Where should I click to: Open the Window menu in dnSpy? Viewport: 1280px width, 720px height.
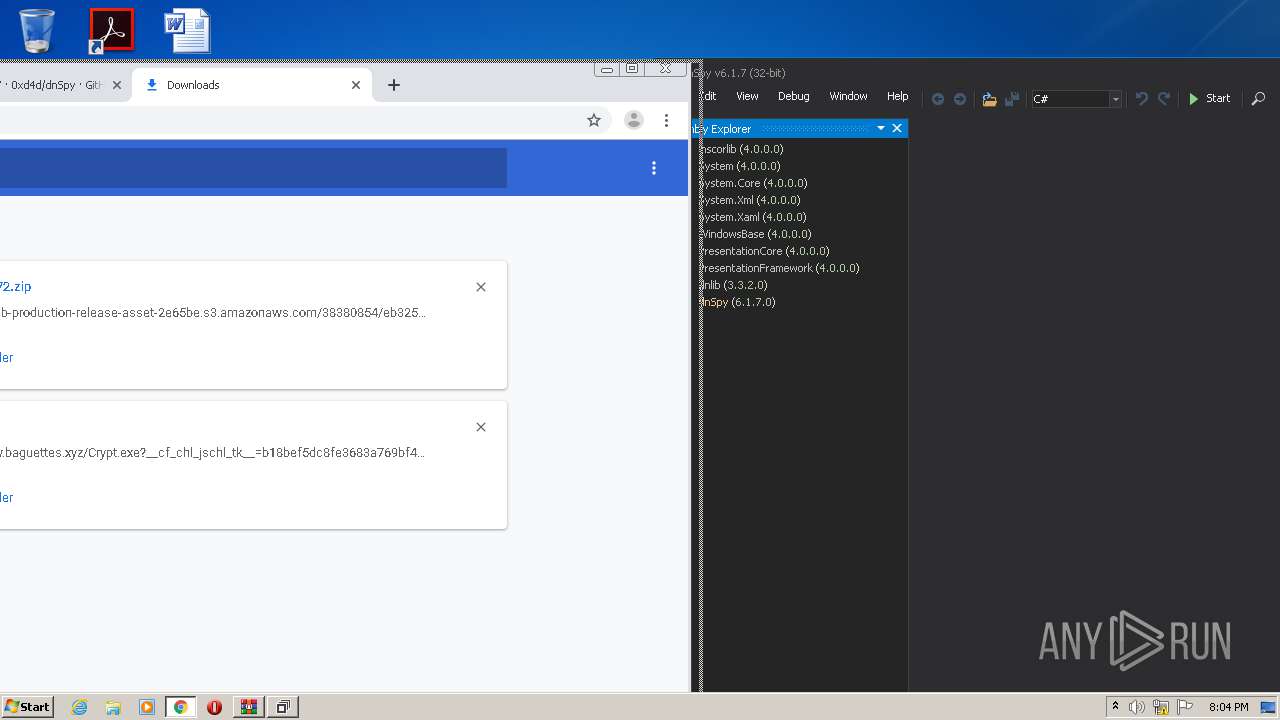[x=848, y=97]
